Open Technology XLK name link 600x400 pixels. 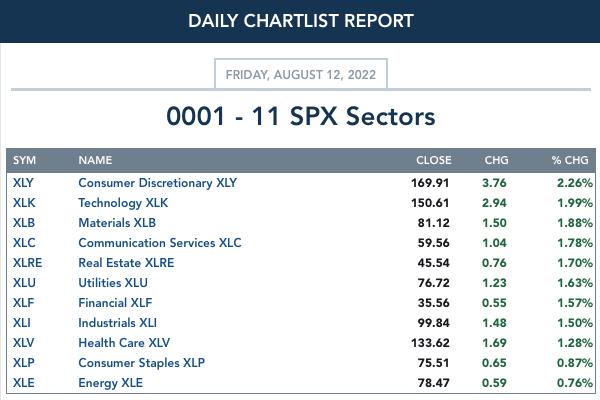coord(123,203)
